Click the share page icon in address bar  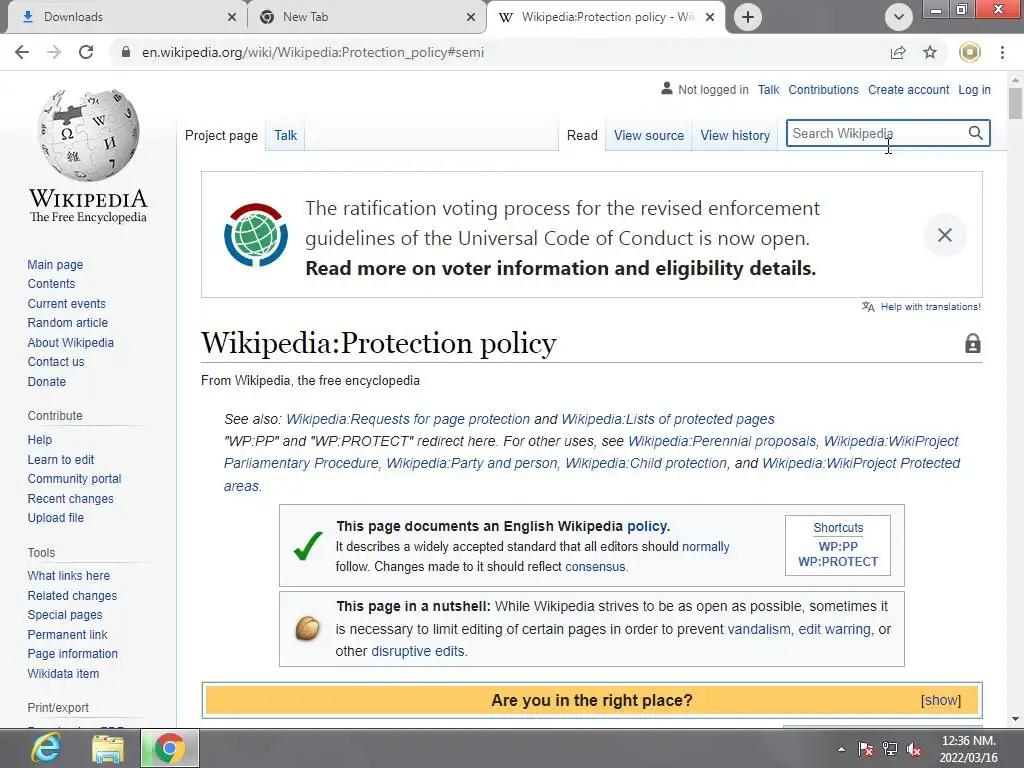coord(899,52)
